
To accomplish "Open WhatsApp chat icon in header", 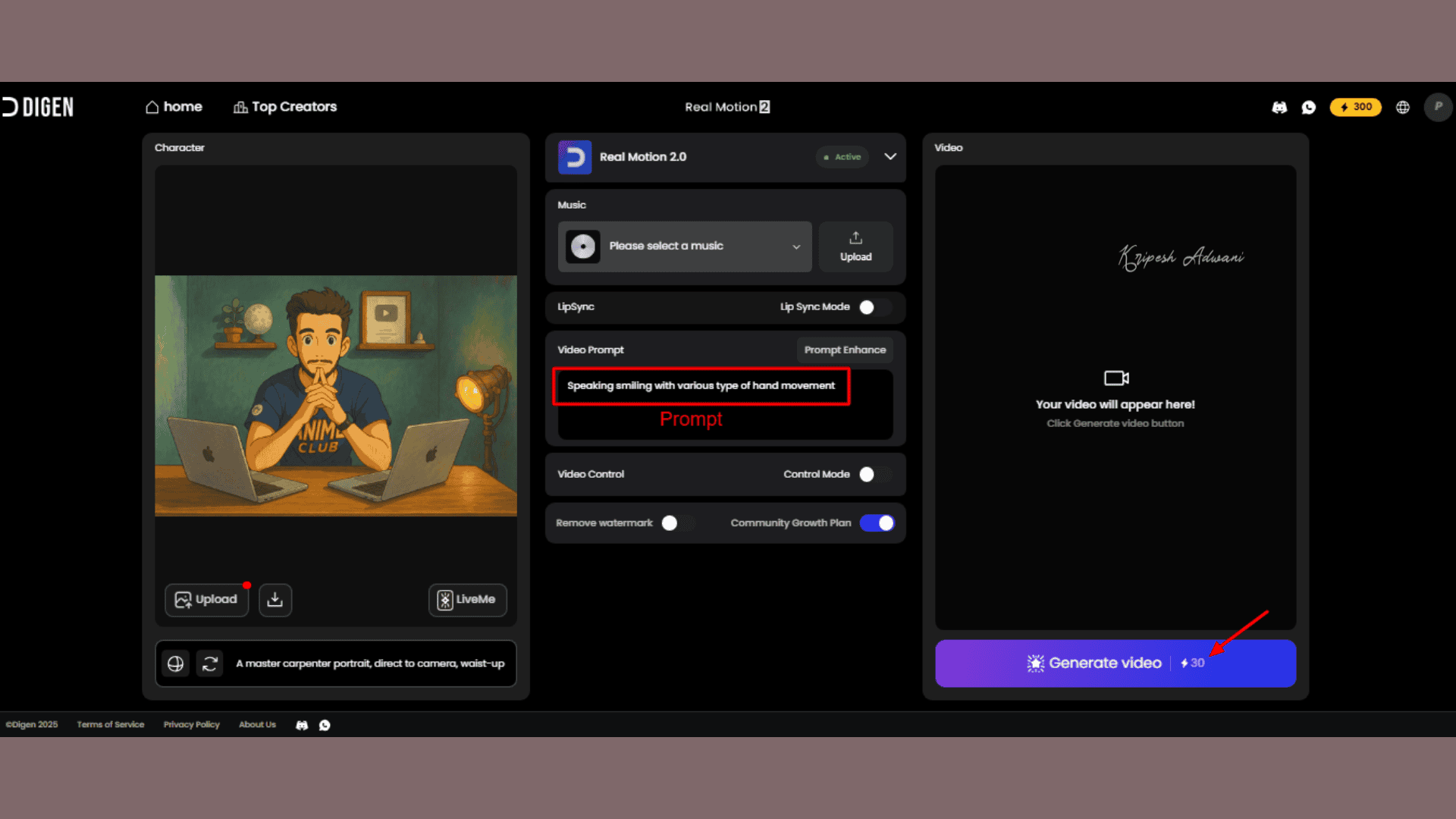I will [1309, 107].
